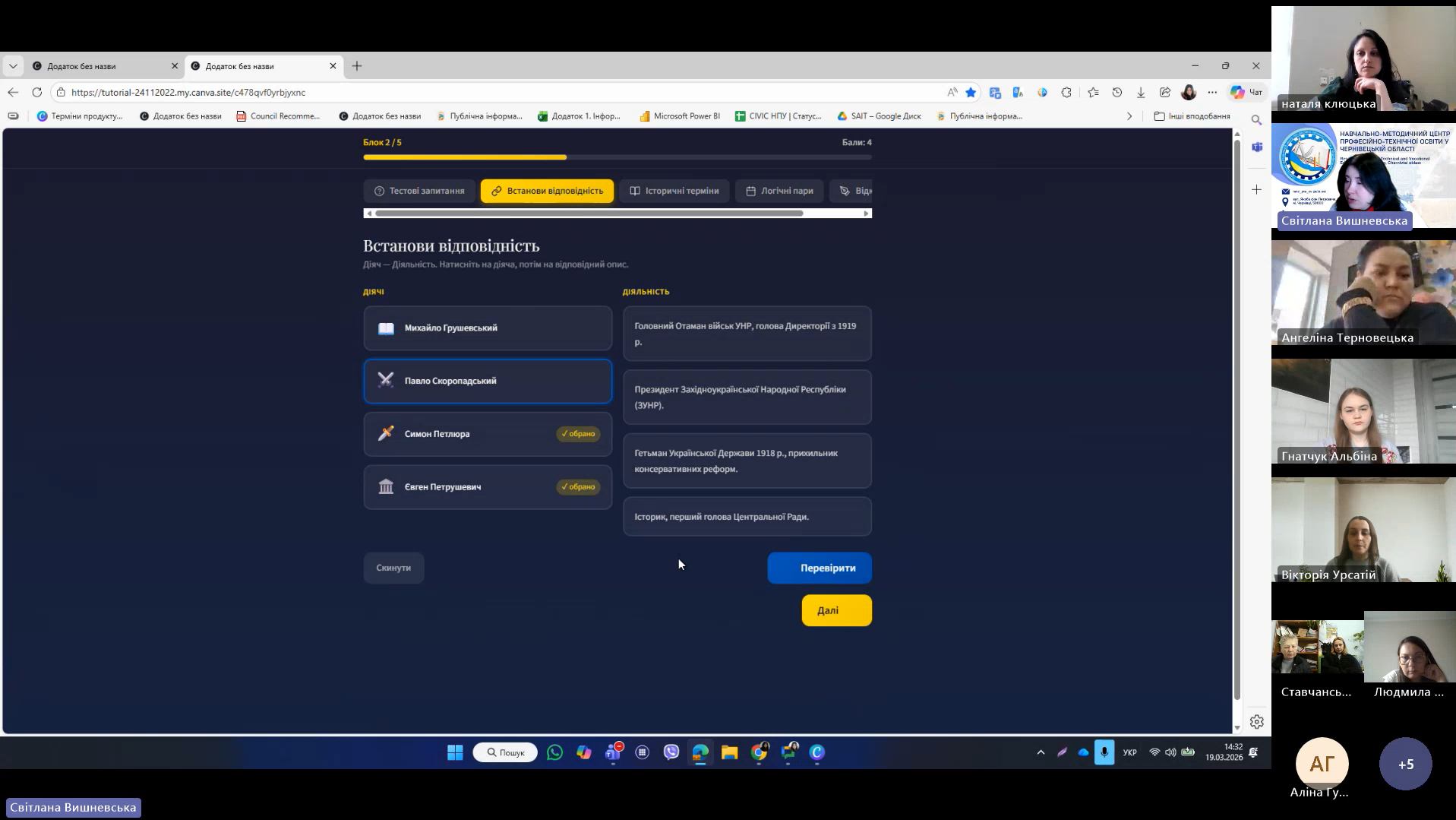
Task: Expand the bookmarks bar overflow chevron
Action: pos(1129,116)
